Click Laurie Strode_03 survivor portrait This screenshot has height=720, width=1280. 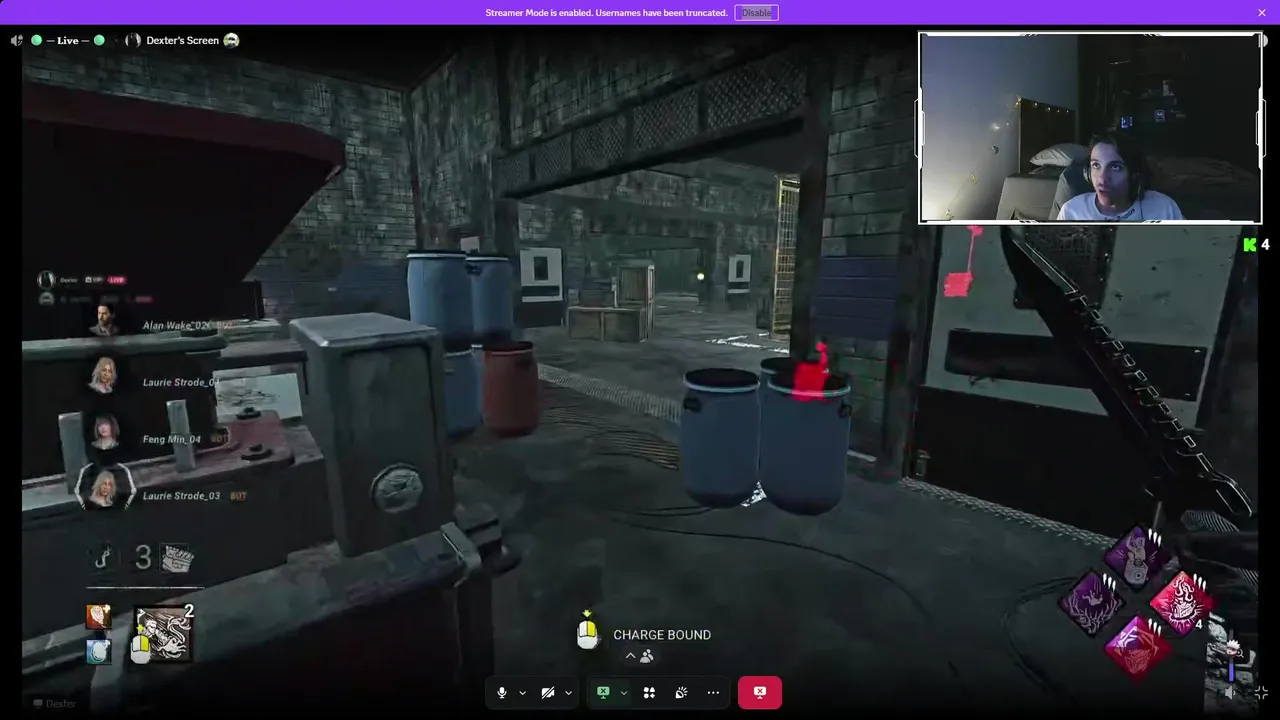(104, 489)
